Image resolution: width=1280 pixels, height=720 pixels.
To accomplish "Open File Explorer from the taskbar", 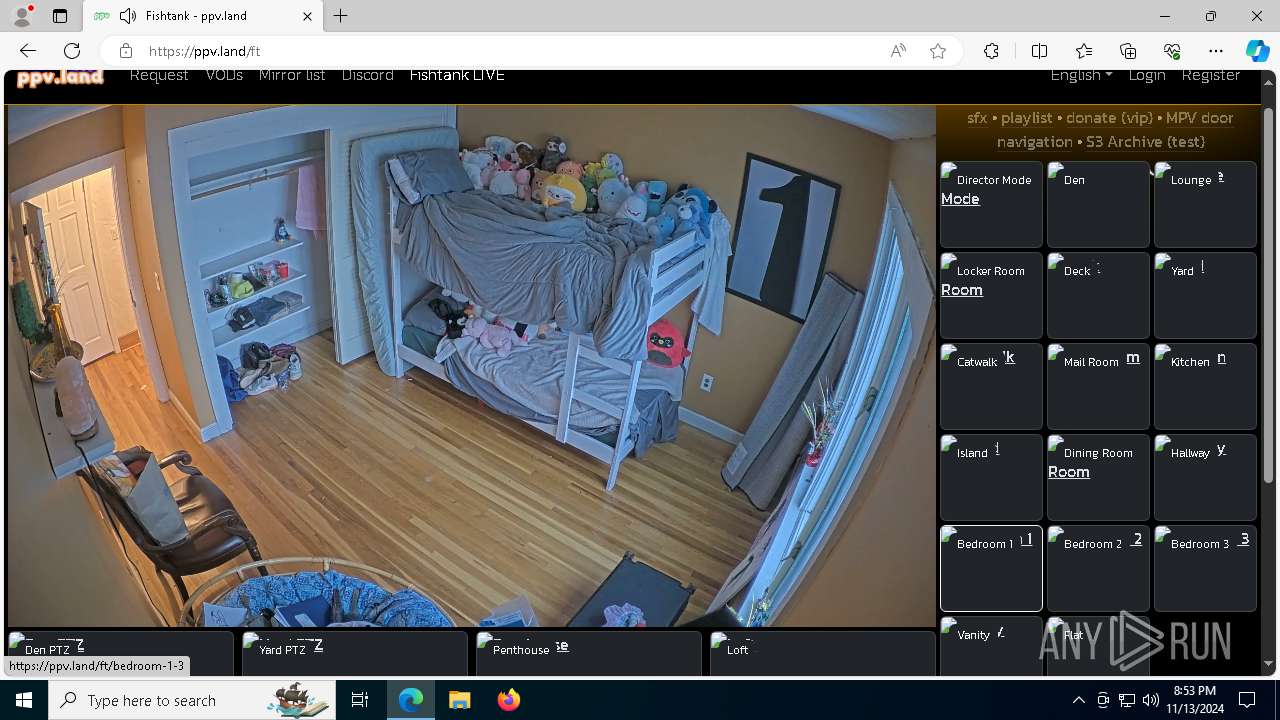I will [x=459, y=700].
